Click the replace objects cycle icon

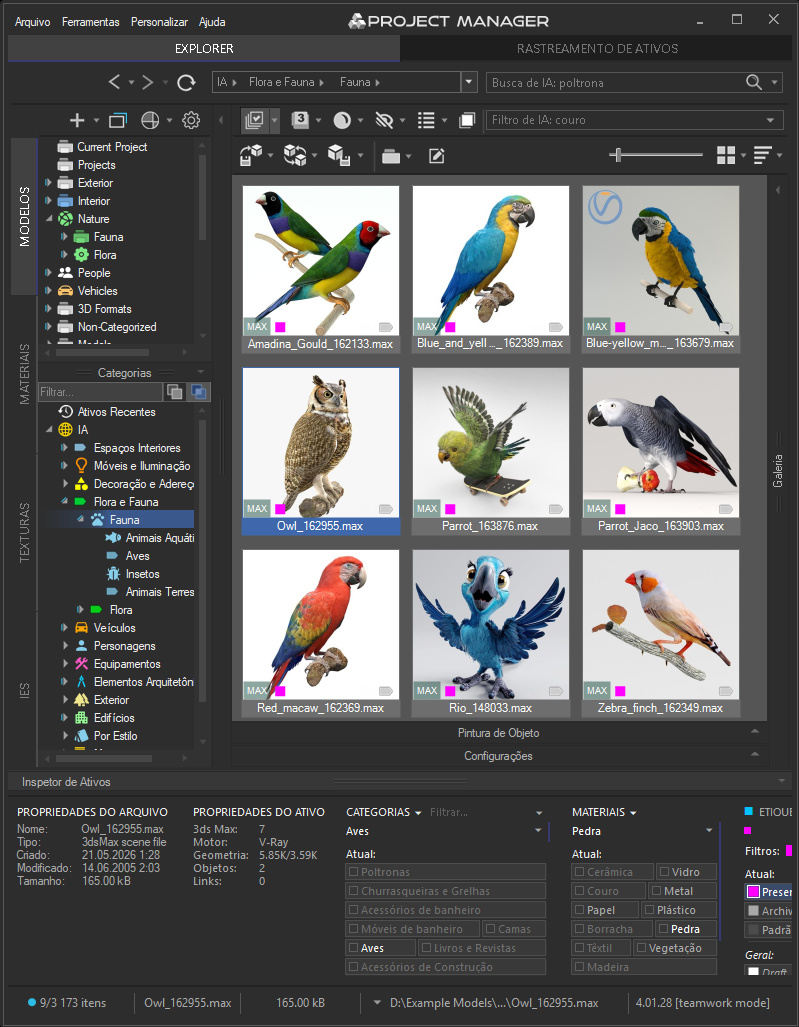pyautogui.click(x=295, y=155)
